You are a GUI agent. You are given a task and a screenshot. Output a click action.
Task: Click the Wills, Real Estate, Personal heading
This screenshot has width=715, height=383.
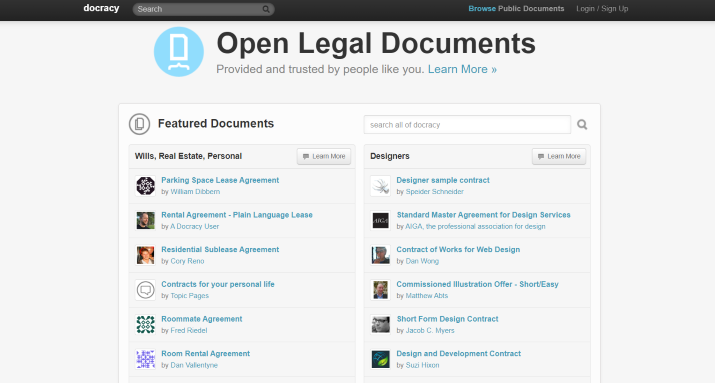tap(188, 156)
